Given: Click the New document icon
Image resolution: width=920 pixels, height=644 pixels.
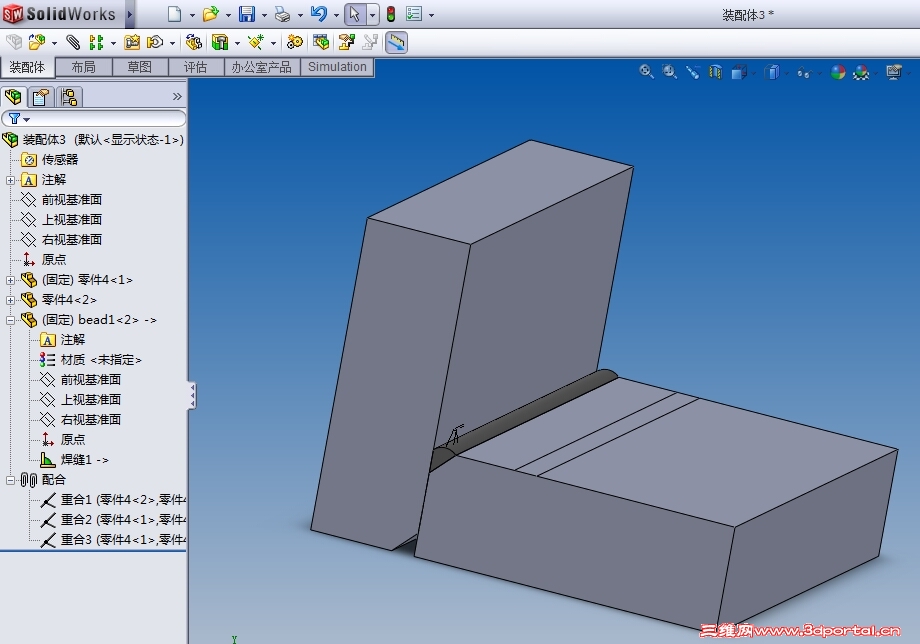Looking at the screenshot, I should point(174,14).
